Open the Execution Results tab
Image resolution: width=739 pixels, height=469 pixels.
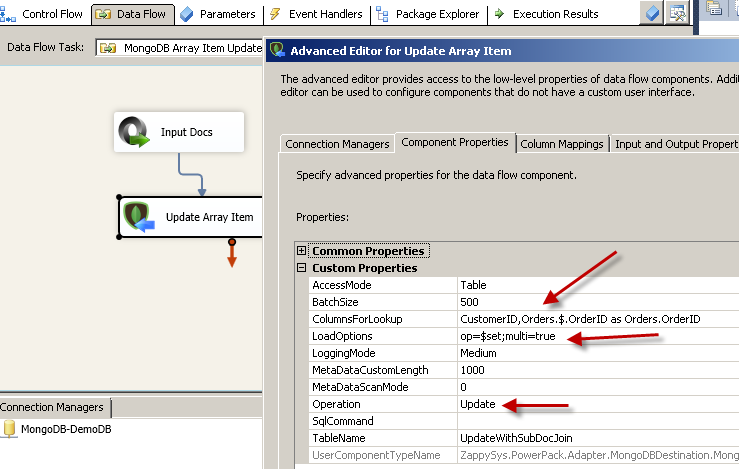547,14
